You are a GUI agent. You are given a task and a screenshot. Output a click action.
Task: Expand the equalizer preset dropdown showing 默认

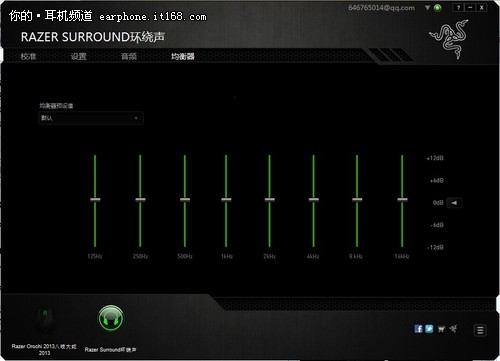tap(91, 118)
